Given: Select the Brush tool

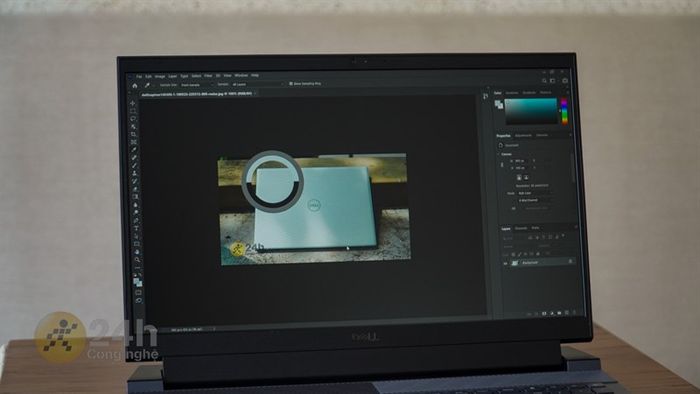Looking at the screenshot, I should point(134,166).
